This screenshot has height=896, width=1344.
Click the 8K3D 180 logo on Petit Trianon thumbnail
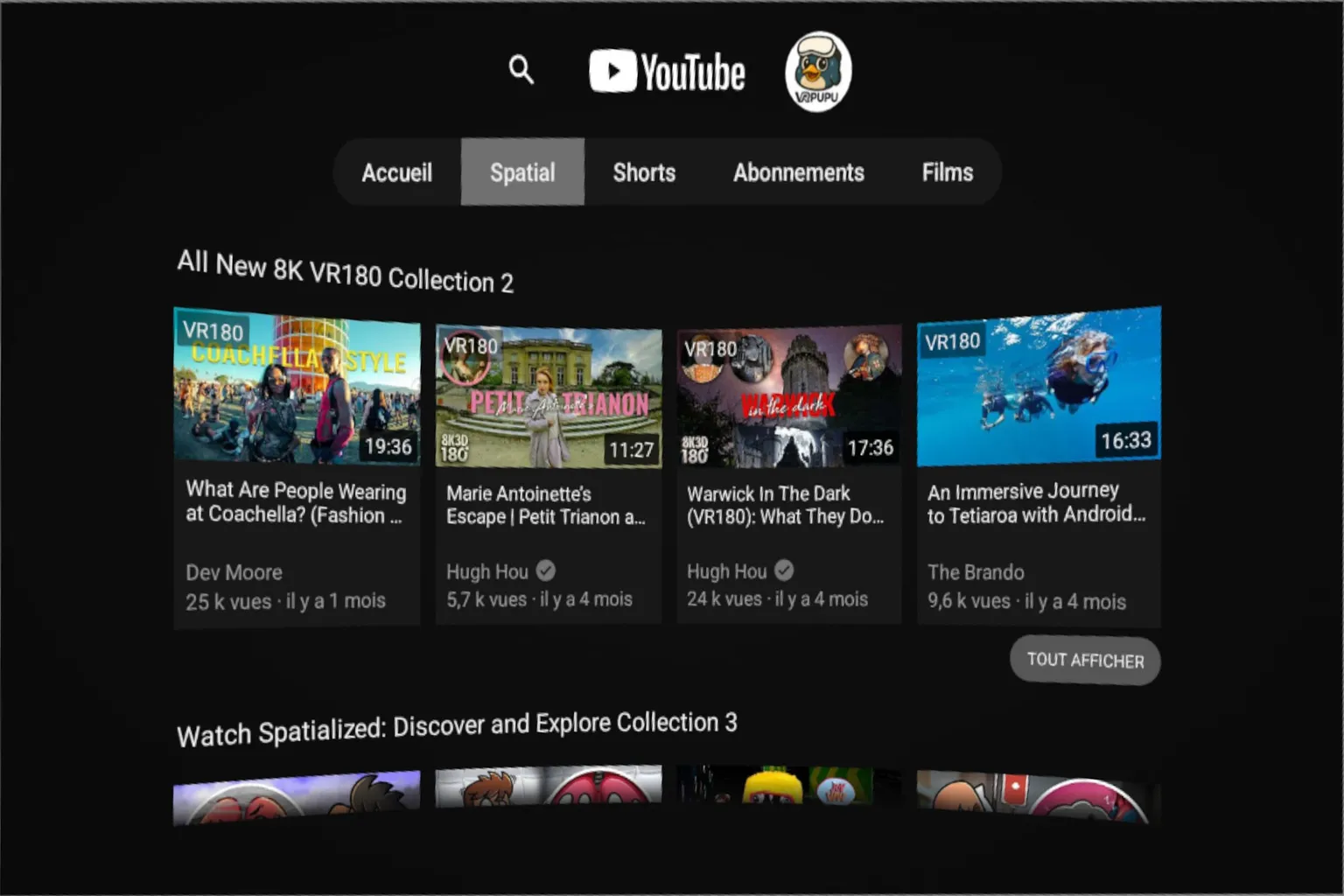[x=454, y=448]
